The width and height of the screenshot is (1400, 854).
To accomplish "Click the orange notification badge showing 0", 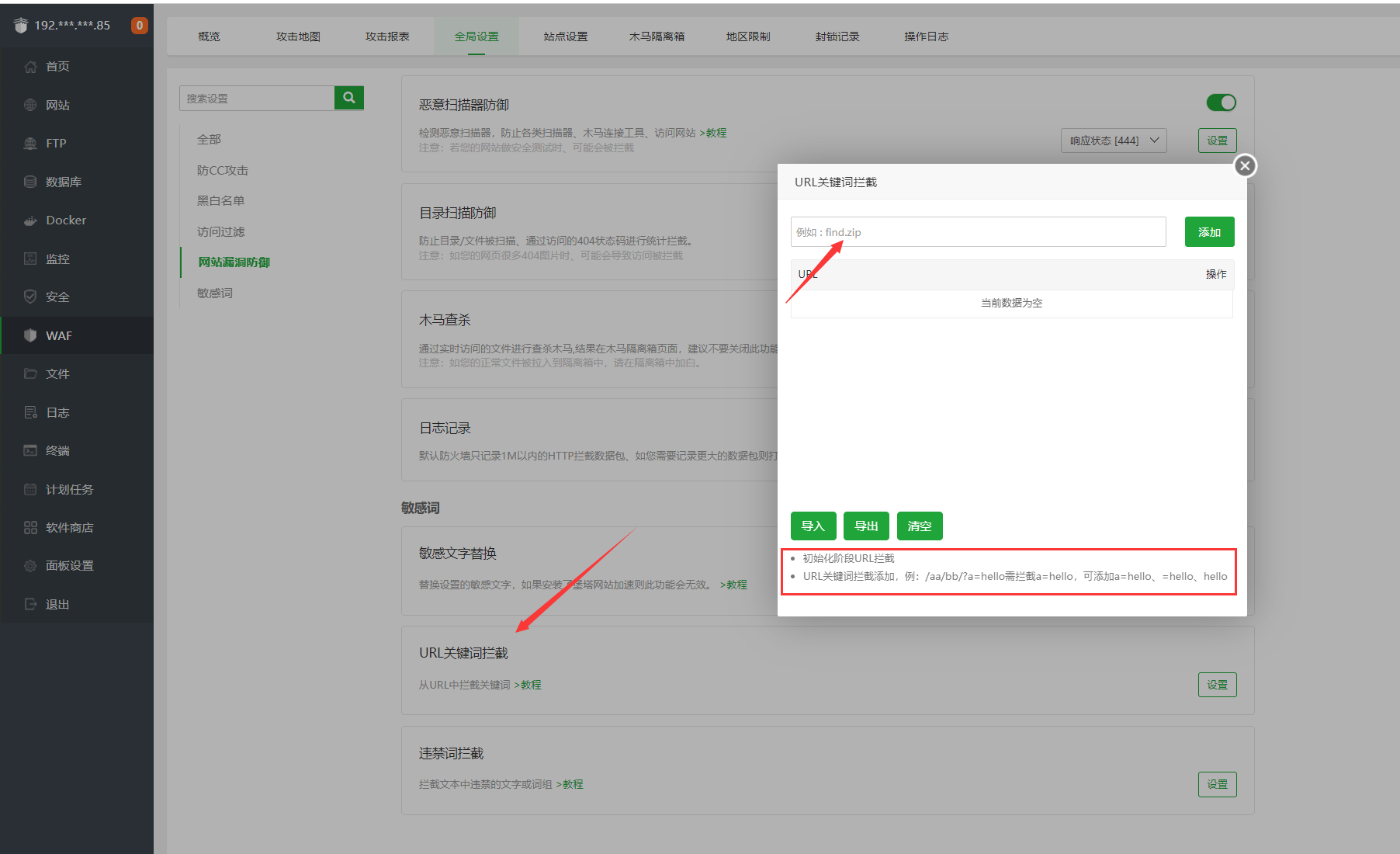I will coord(140,26).
